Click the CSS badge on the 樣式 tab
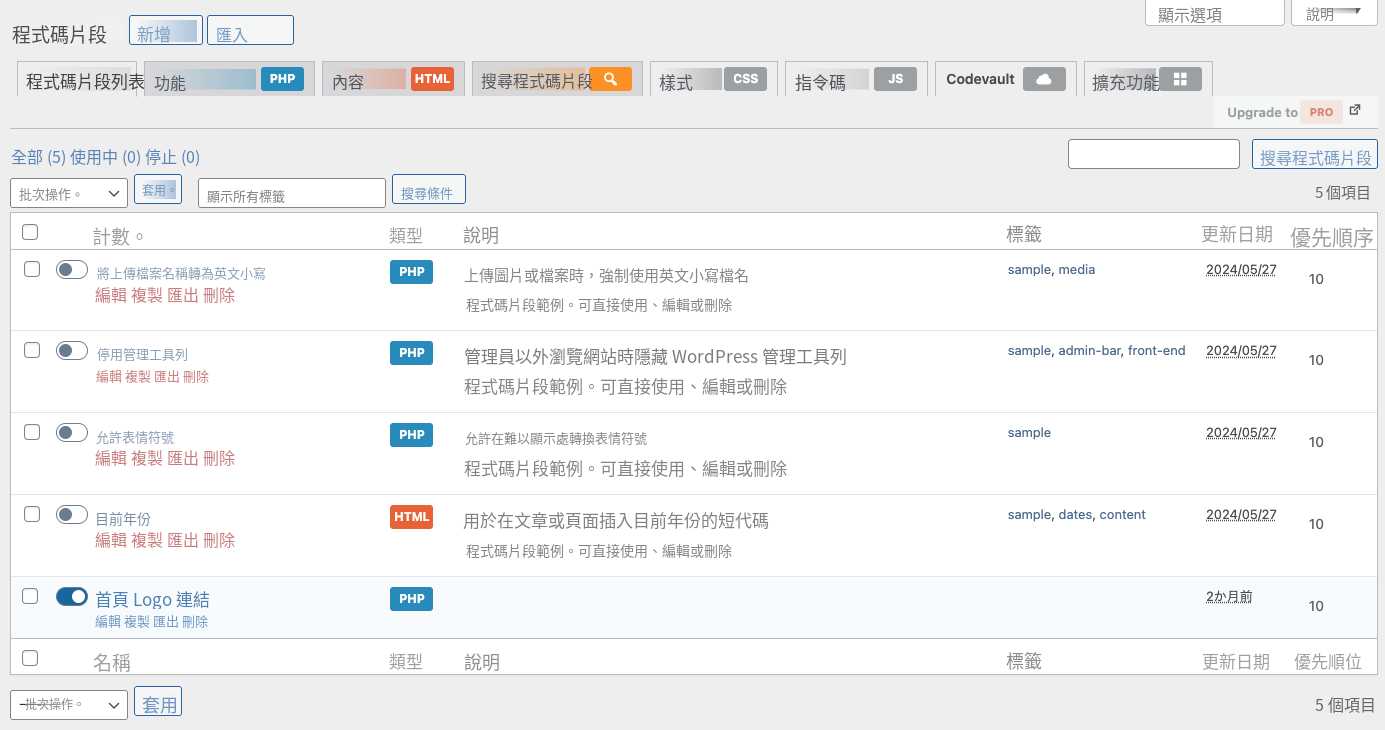Viewport: 1385px width, 730px height. tap(745, 79)
